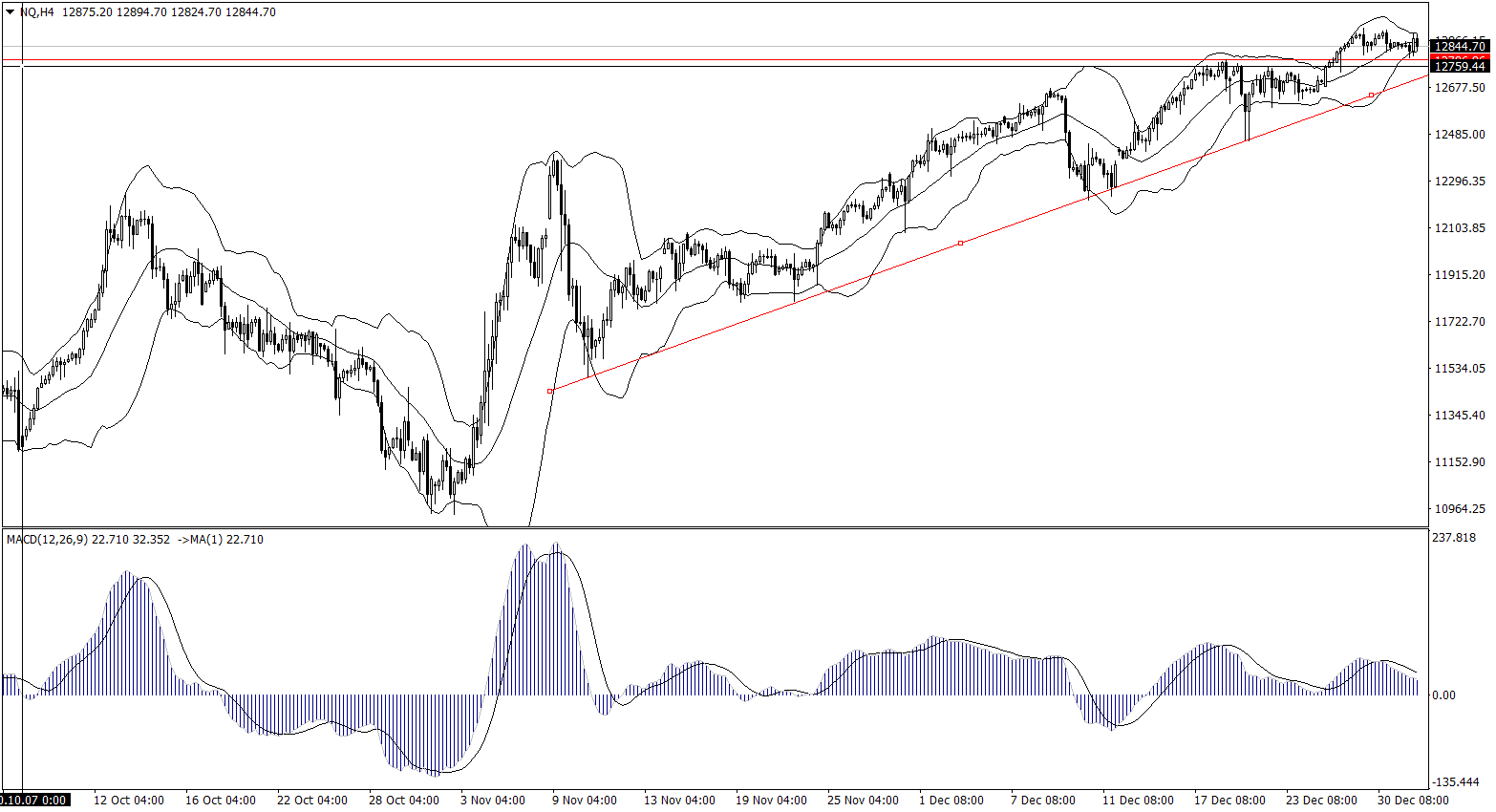
Task: Click the 12 Oct 04:00 time axis label
Action: pyautogui.click(x=128, y=801)
